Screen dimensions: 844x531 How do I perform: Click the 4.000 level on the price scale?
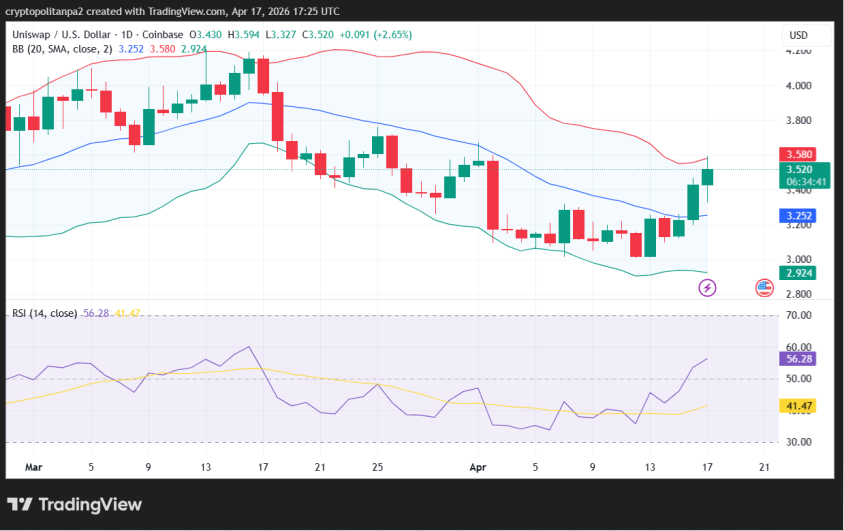798,86
